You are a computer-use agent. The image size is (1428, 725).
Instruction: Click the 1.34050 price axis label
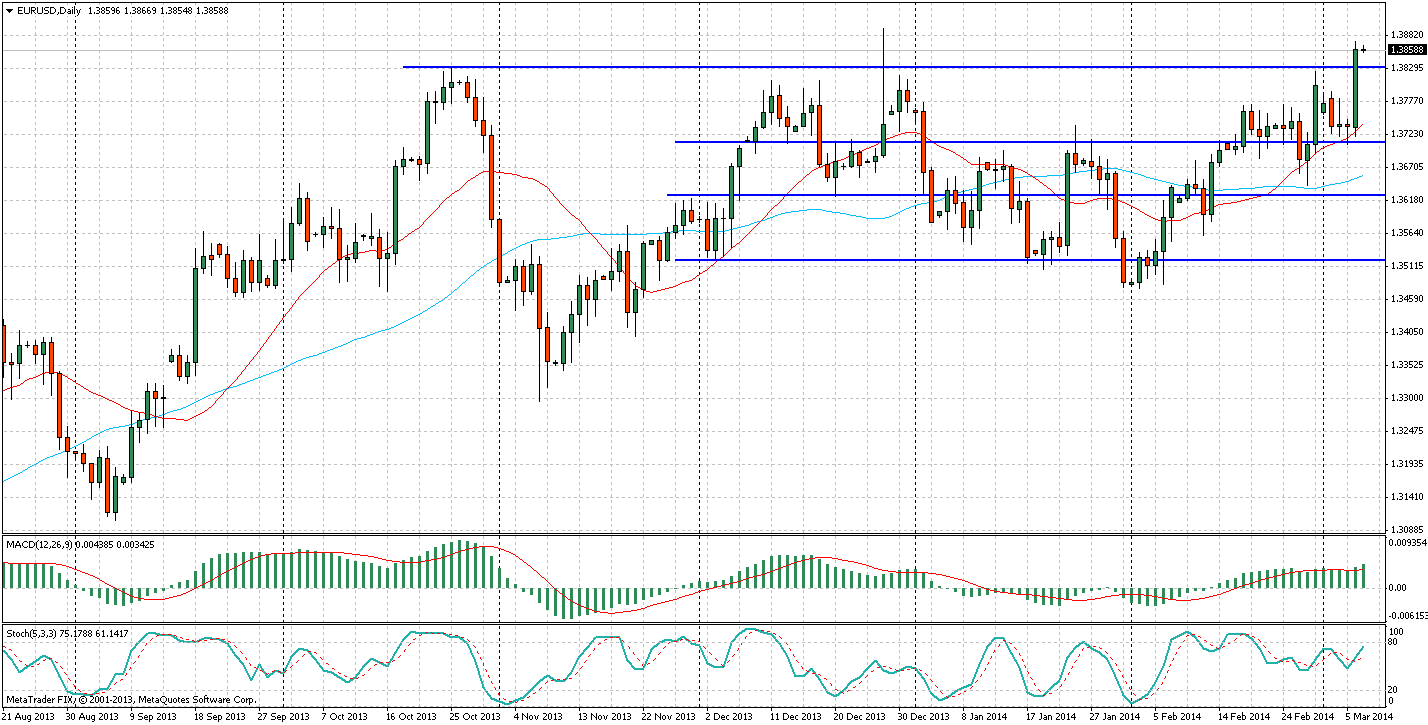click(1405, 331)
